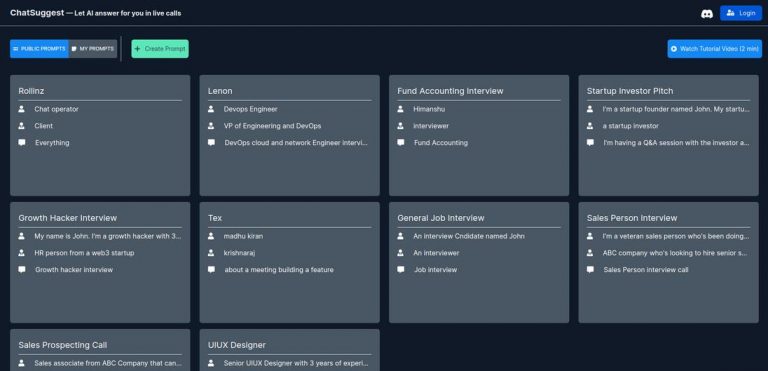Viewport: 768px width, 371px height.
Task: Click the Login button
Action: (x=741, y=13)
